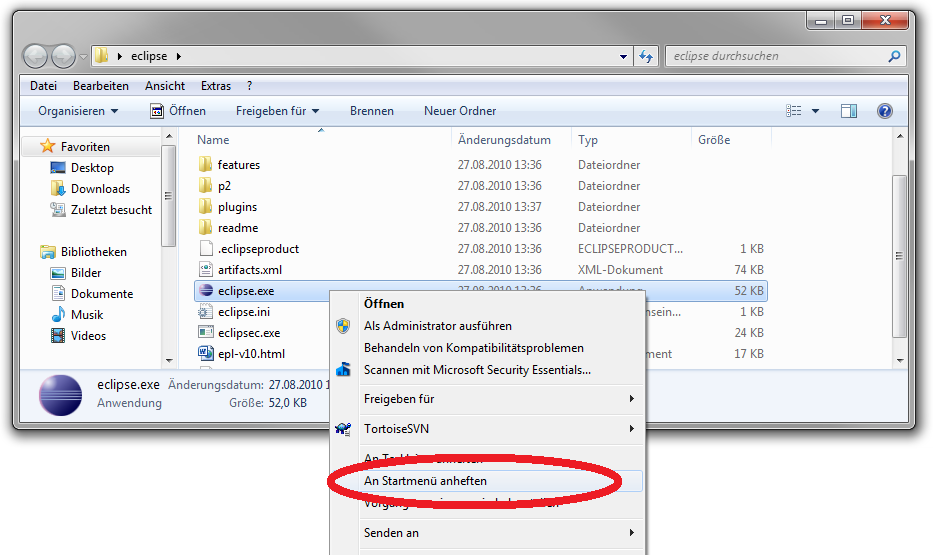Click the back navigation arrow

click(x=36, y=56)
